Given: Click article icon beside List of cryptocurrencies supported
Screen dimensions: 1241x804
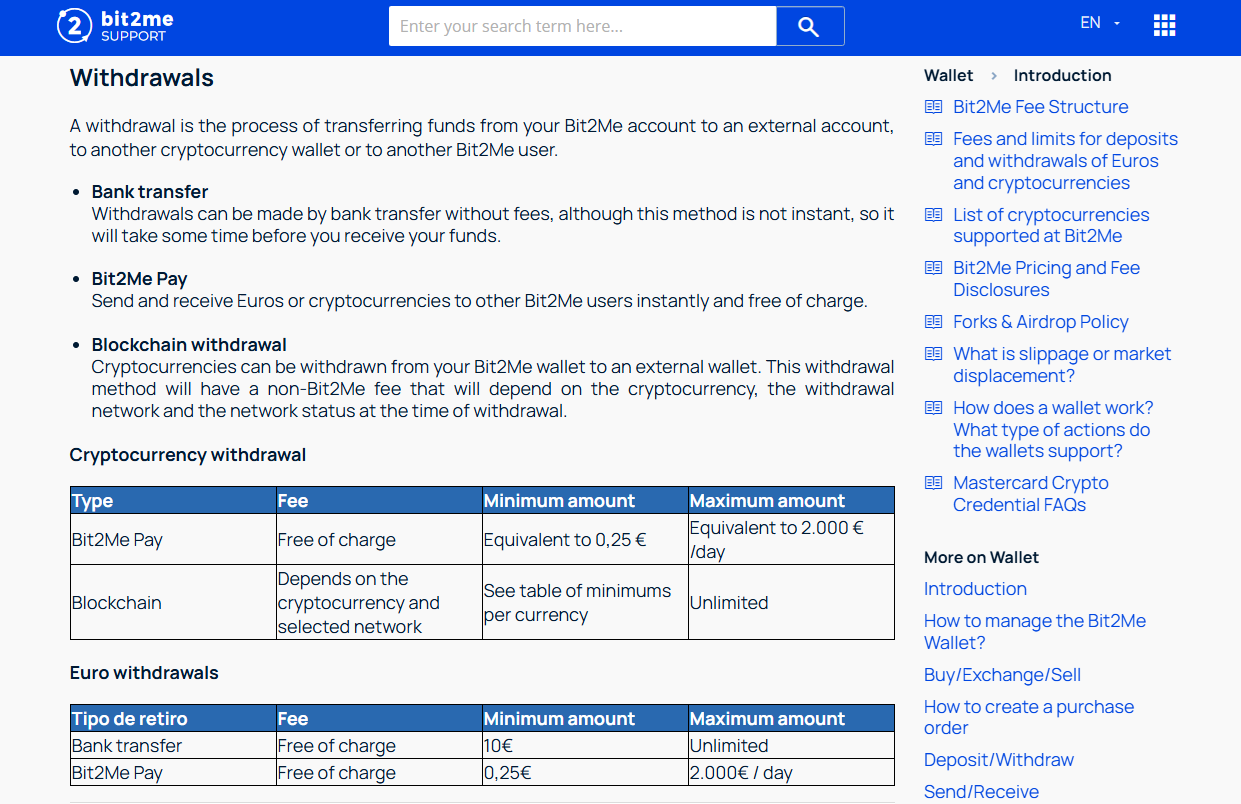Looking at the screenshot, I should click(933, 215).
